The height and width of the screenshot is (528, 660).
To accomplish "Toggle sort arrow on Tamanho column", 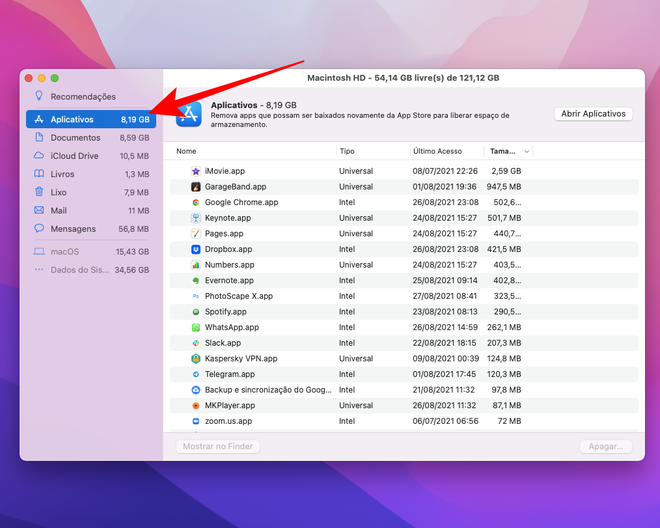I will pos(526,151).
